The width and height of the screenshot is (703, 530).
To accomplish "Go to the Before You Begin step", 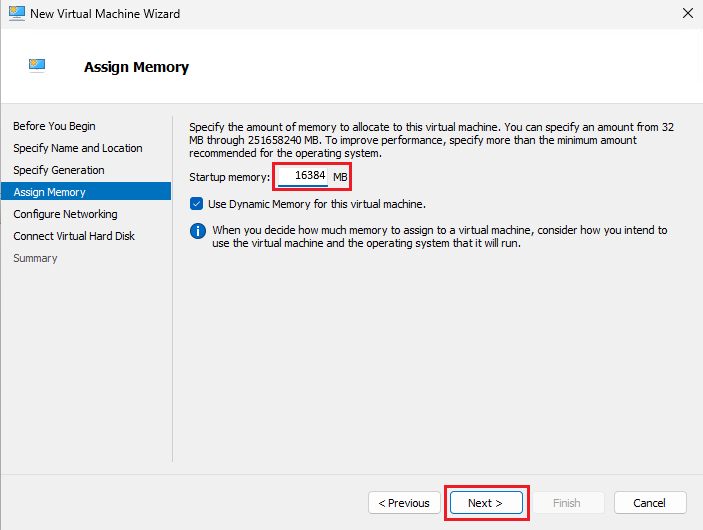I will coord(54,126).
